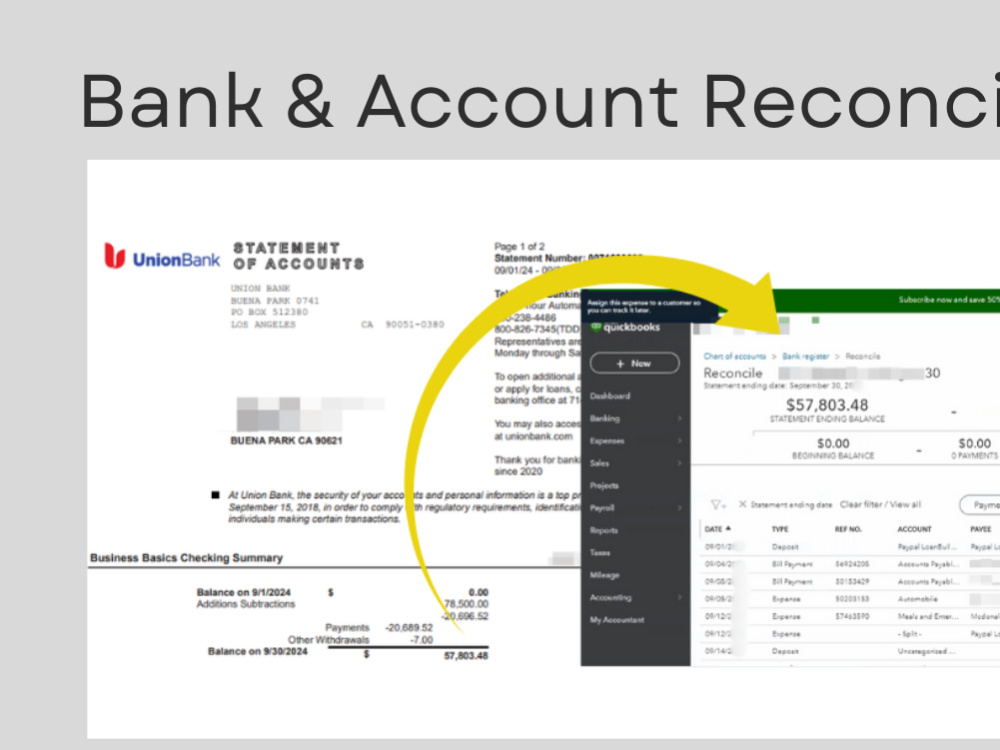Click Clear filter / View all
The image size is (1000, 750).
880,504
